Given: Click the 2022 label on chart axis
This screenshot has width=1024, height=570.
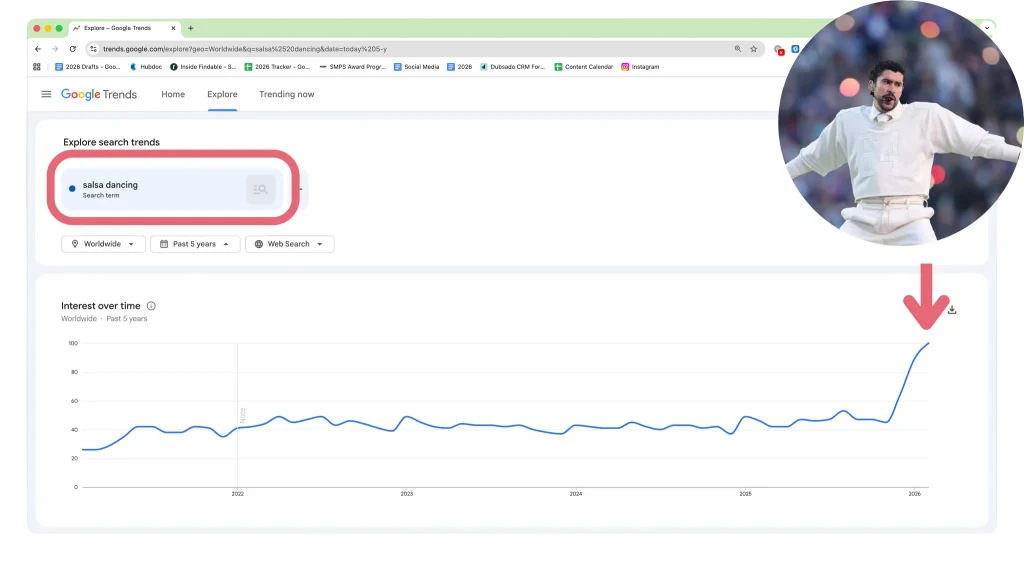Looking at the screenshot, I should 238,494.
